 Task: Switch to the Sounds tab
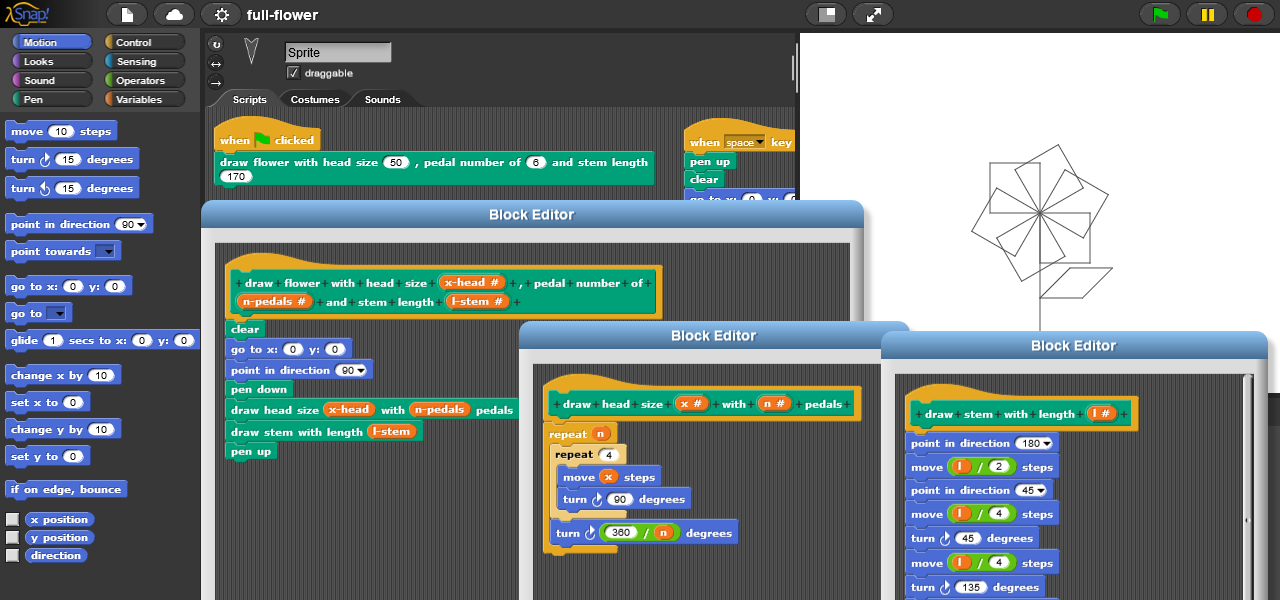382,99
